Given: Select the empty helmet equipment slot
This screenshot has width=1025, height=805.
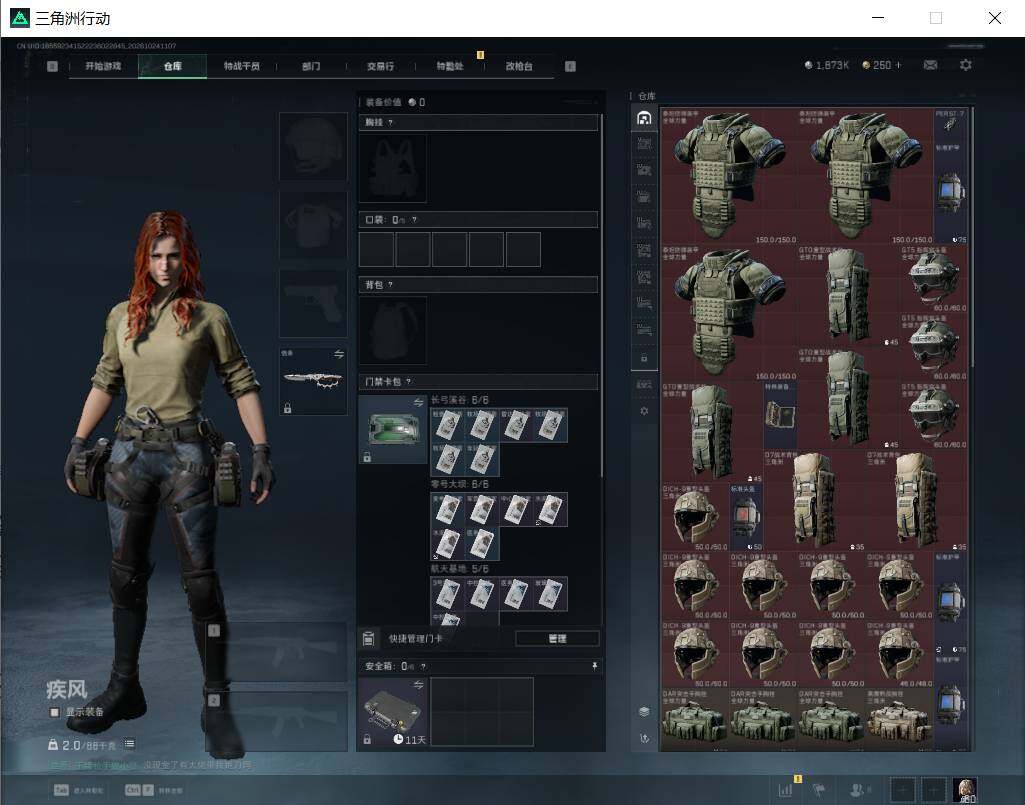Looking at the screenshot, I should click(x=313, y=146).
